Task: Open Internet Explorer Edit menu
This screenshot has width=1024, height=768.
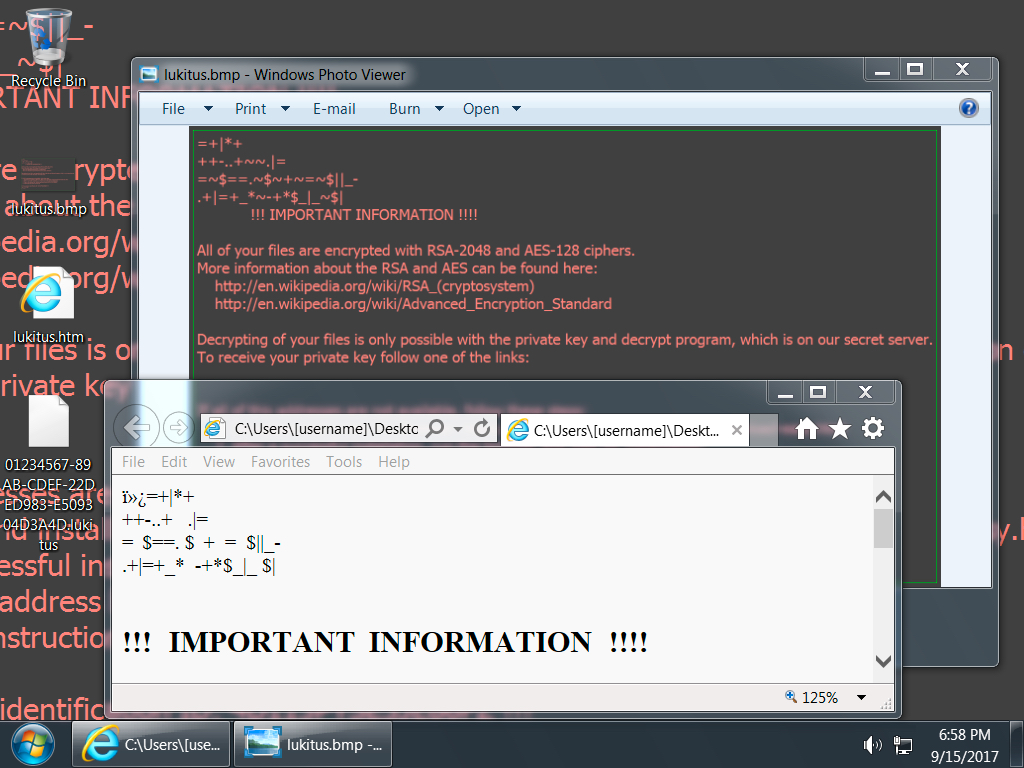Action: pyautogui.click(x=174, y=462)
